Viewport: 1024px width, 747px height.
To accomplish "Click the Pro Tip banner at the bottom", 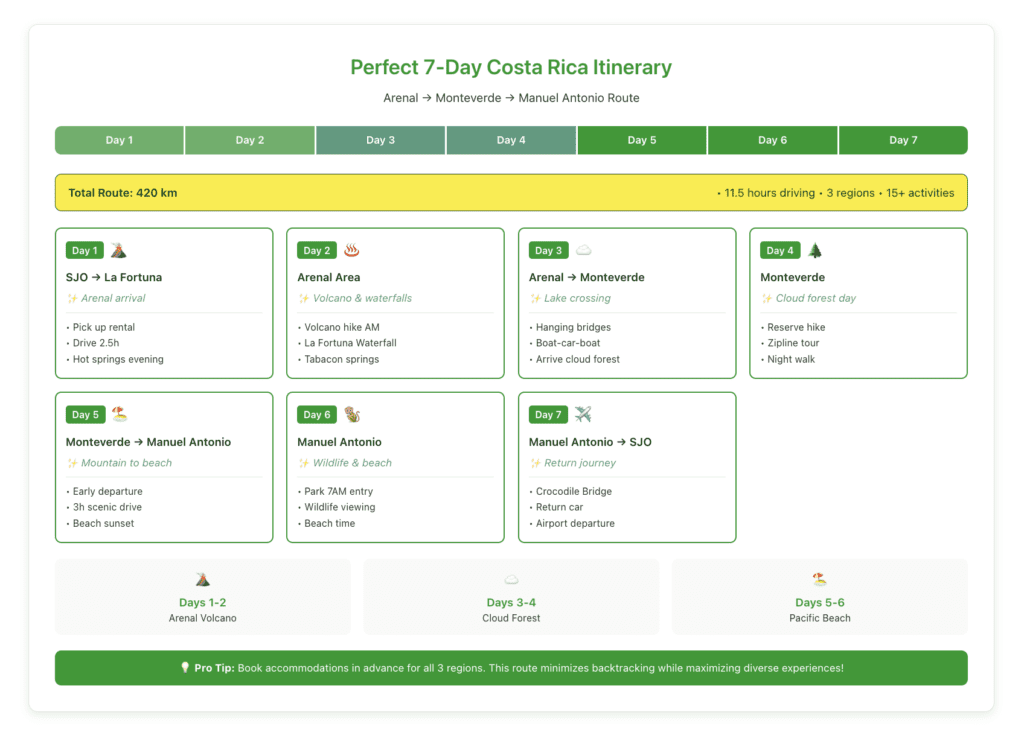I will pos(512,667).
